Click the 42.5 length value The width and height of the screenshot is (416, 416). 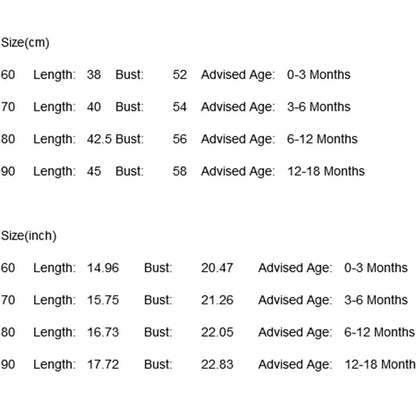tap(99, 139)
